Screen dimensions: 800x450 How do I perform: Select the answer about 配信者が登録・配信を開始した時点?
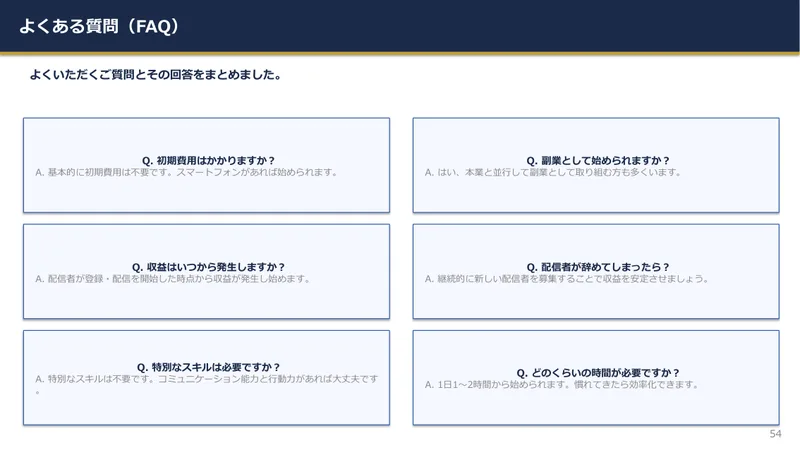tap(172, 279)
